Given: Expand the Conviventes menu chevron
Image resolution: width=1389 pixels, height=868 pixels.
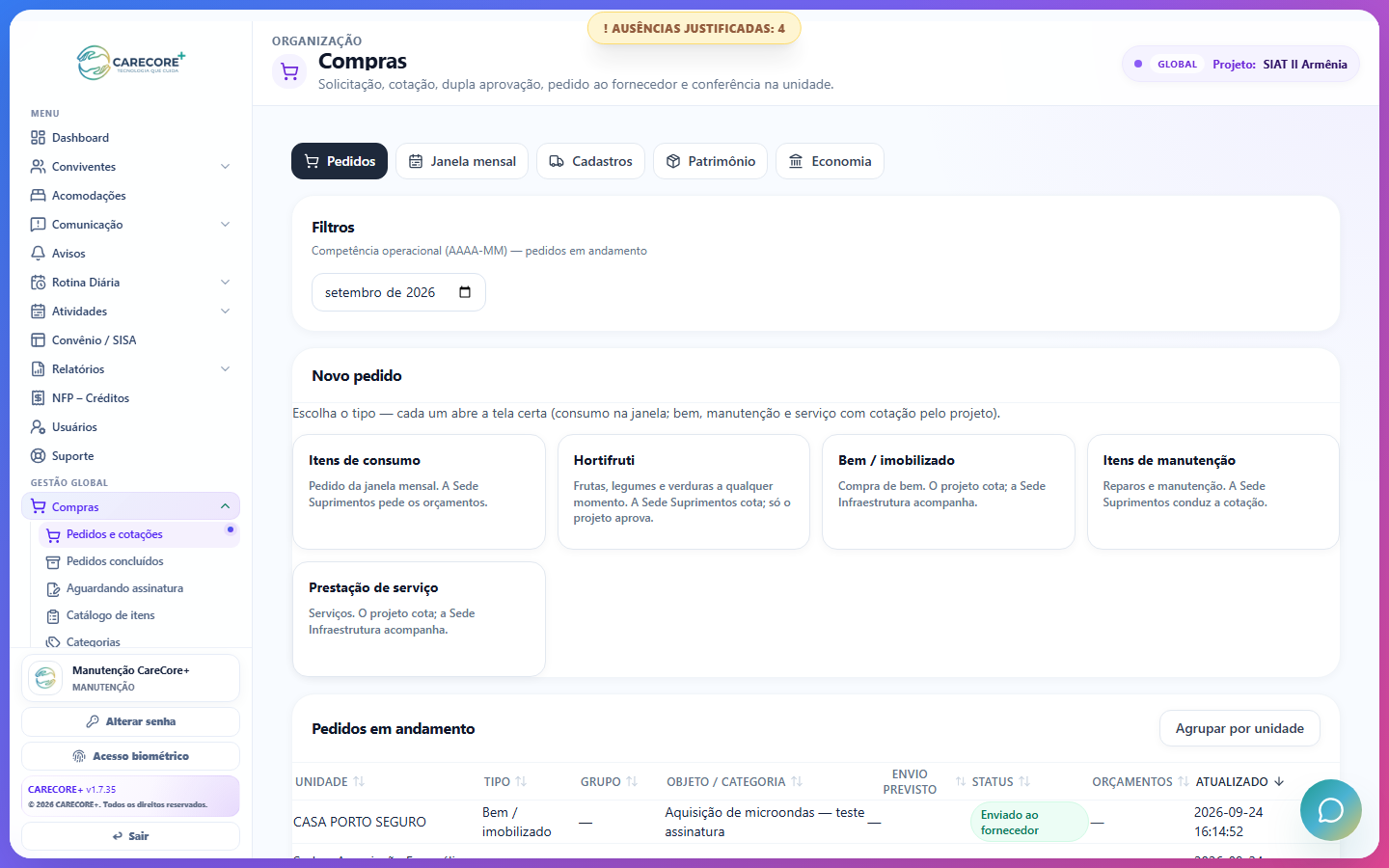Looking at the screenshot, I should click(225, 167).
